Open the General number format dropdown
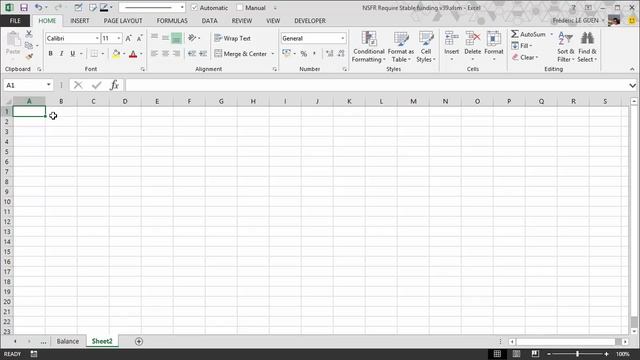Screen dimensions: 640x360 click(x=342, y=38)
